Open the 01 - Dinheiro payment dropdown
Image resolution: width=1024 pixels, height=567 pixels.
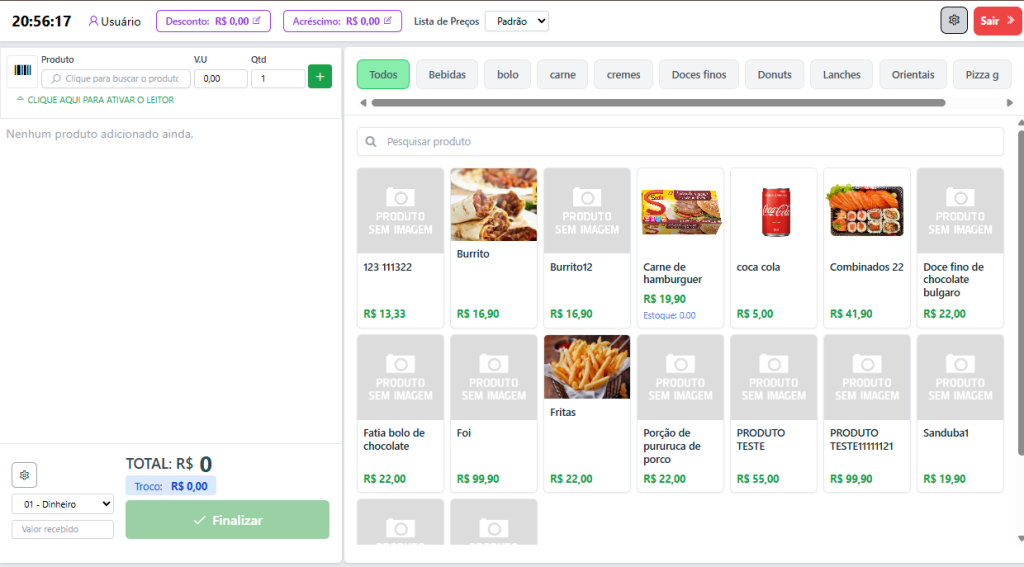click(x=63, y=504)
